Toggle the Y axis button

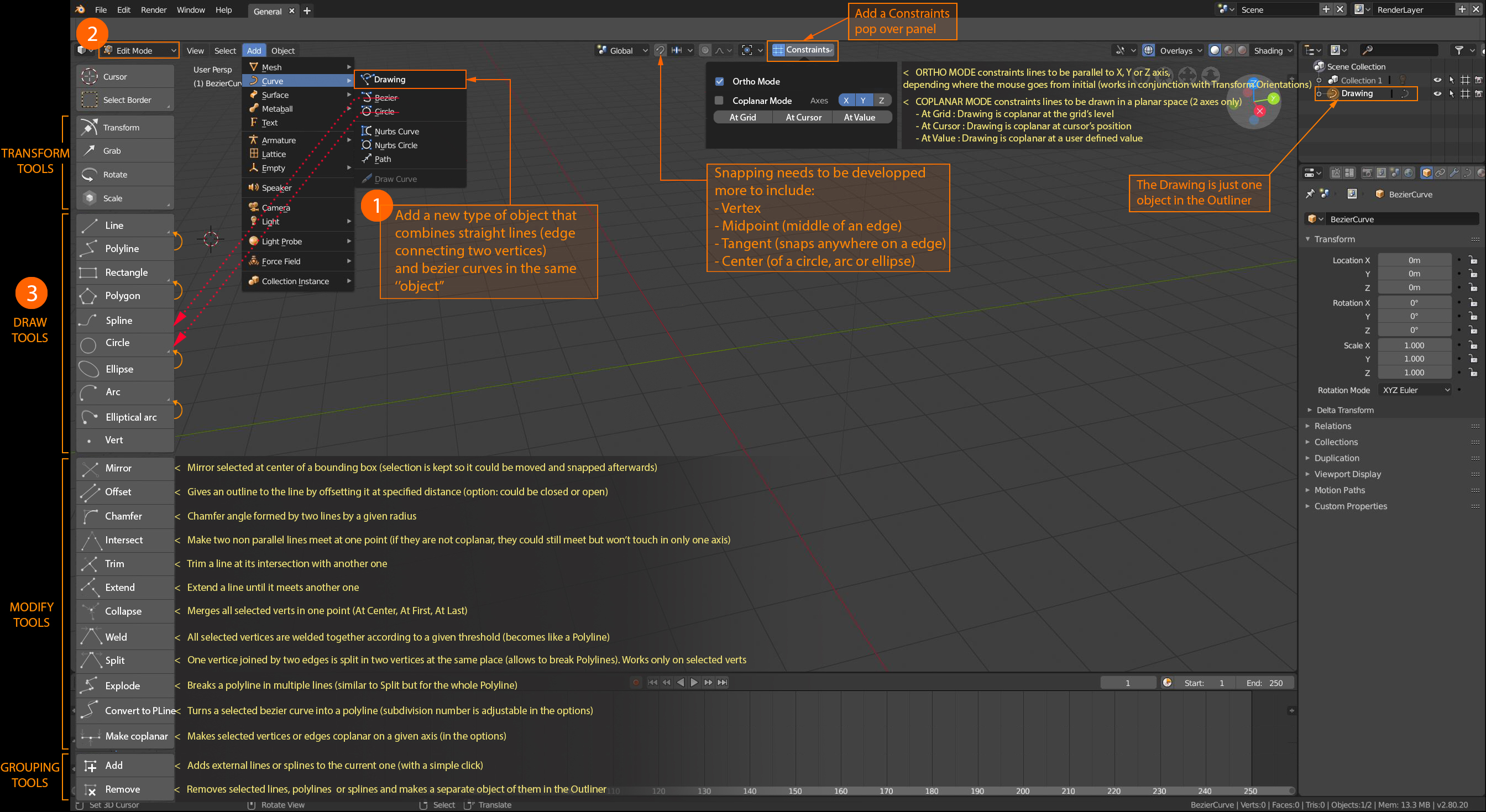(x=864, y=101)
